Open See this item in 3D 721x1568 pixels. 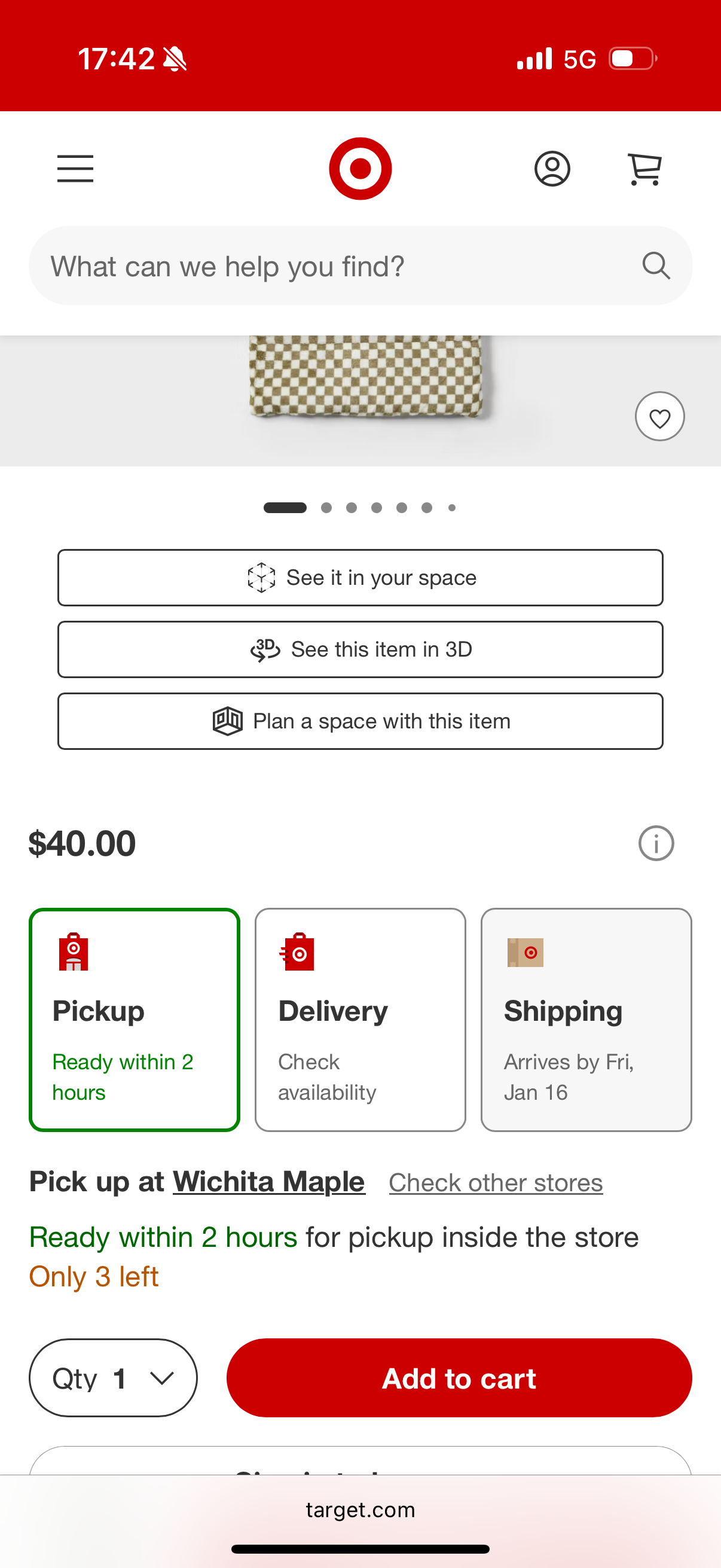pos(360,649)
